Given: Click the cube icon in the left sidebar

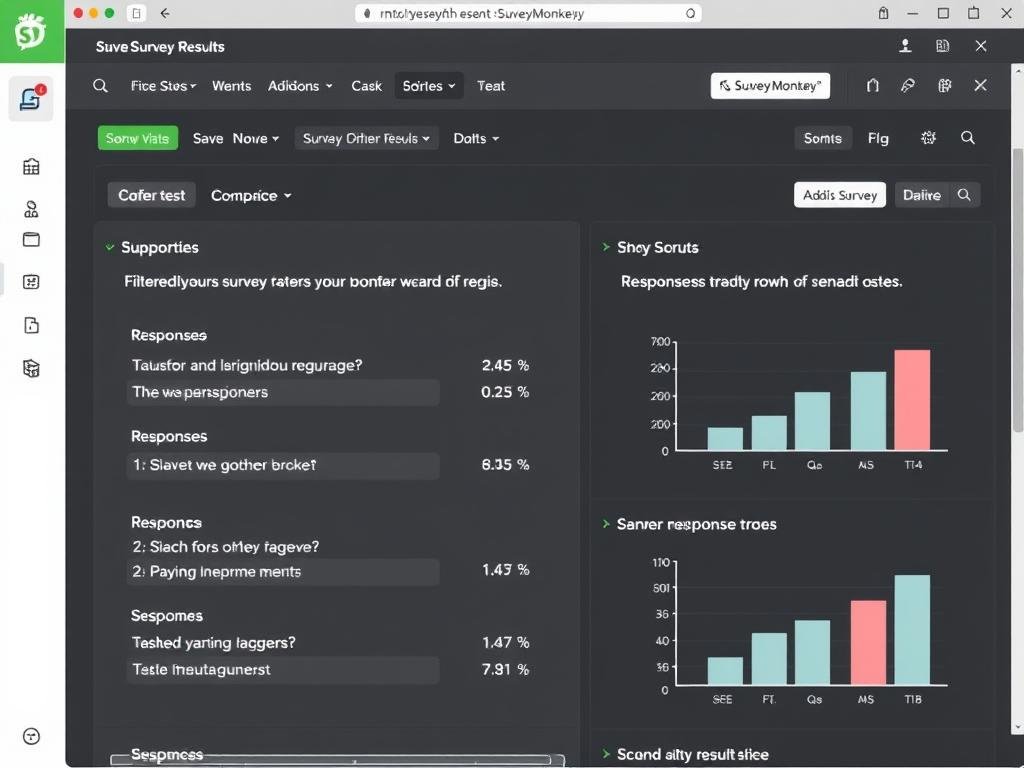Looking at the screenshot, I should [x=31, y=368].
